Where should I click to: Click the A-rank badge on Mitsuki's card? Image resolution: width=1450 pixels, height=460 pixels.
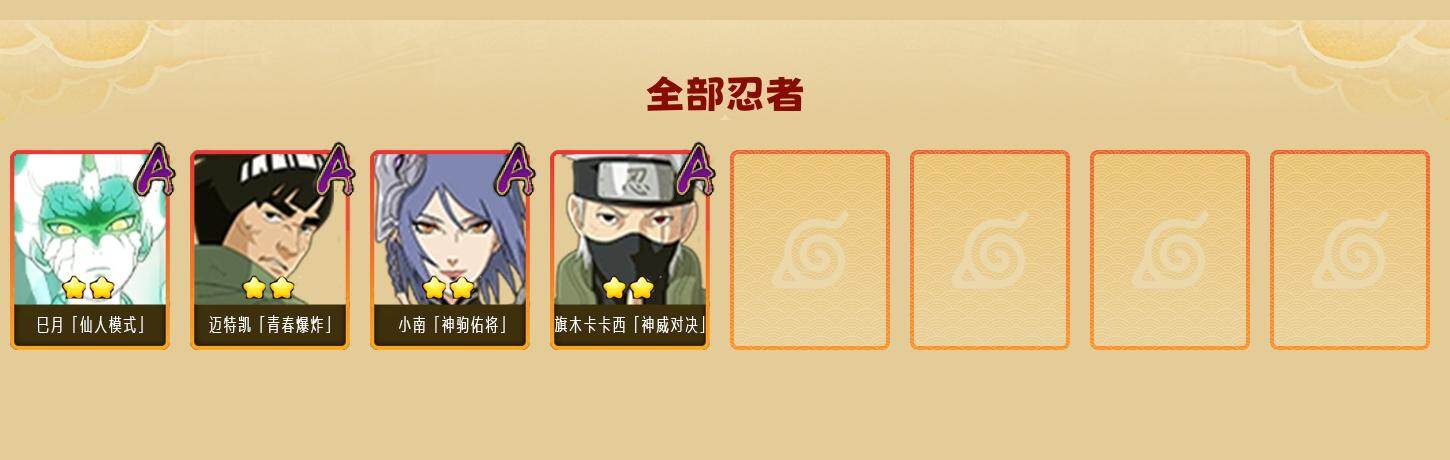click(x=155, y=170)
